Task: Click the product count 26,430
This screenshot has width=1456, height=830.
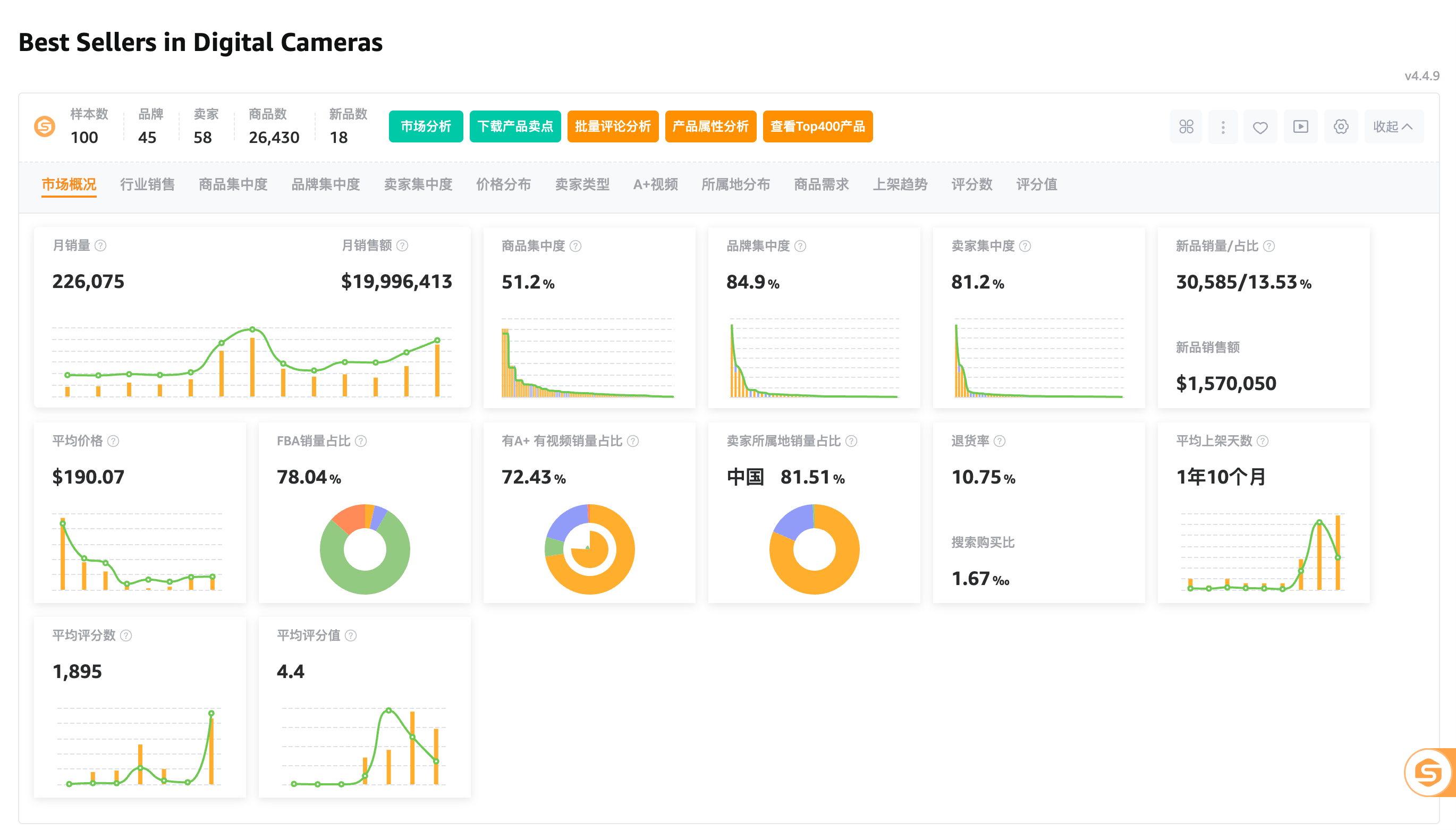Action: click(x=274, y=138)
